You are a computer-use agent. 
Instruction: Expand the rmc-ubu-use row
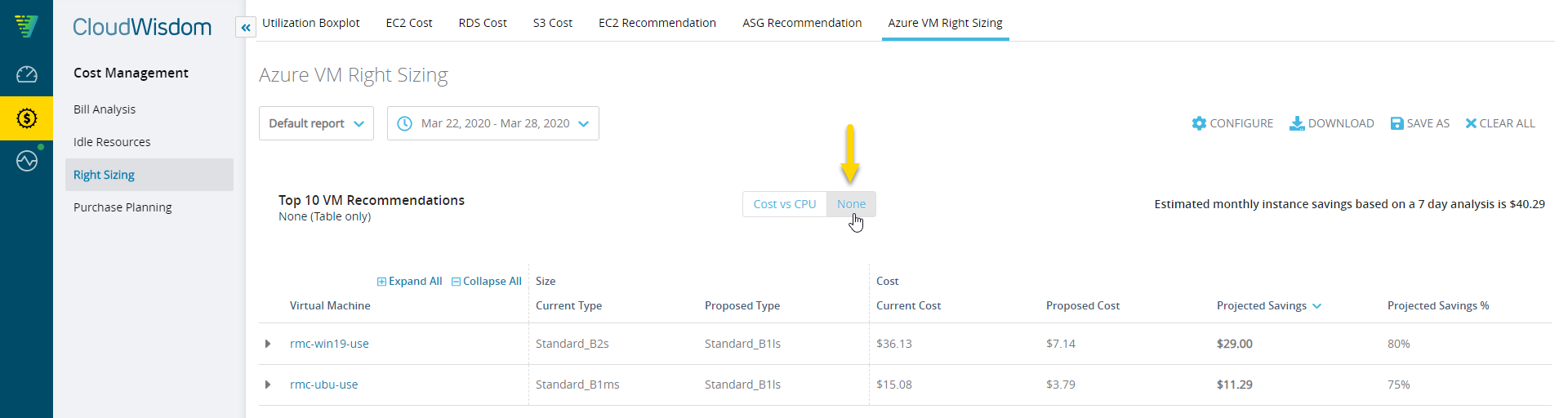[x=268, y=385]
